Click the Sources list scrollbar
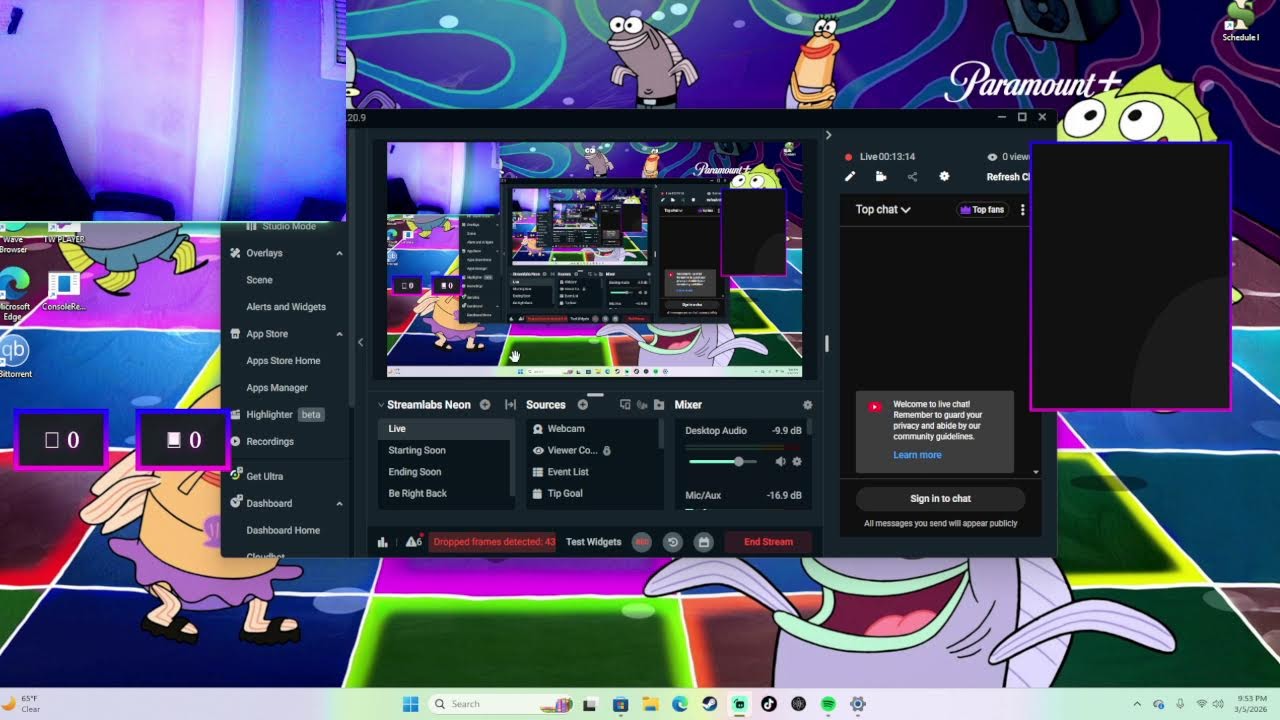This screenshot has width=1280, height=720. click(660, 434)
